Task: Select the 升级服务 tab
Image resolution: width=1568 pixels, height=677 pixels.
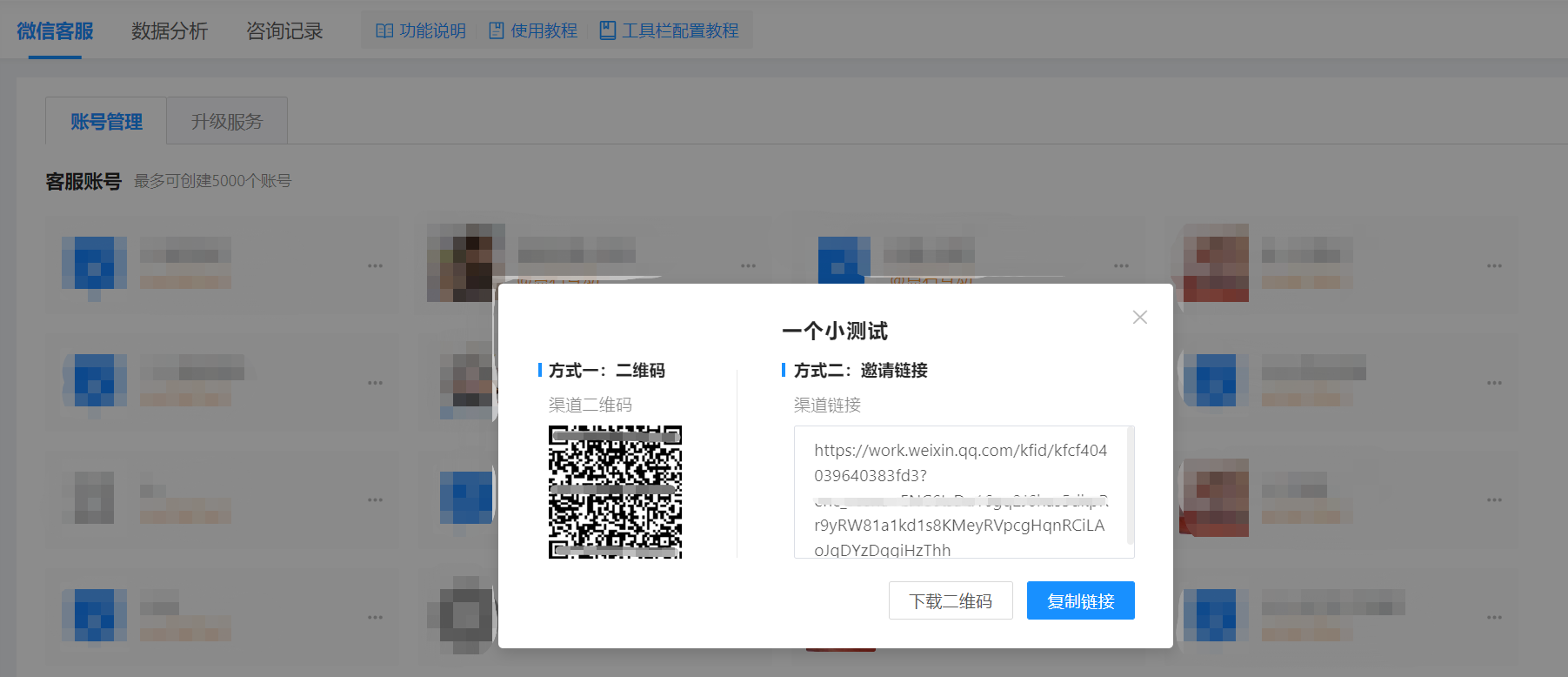Action: 227,121
